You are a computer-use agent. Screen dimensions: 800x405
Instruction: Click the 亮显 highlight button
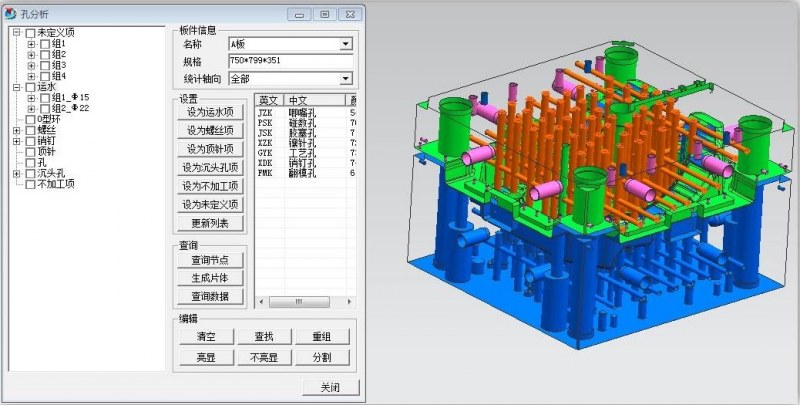207,357
